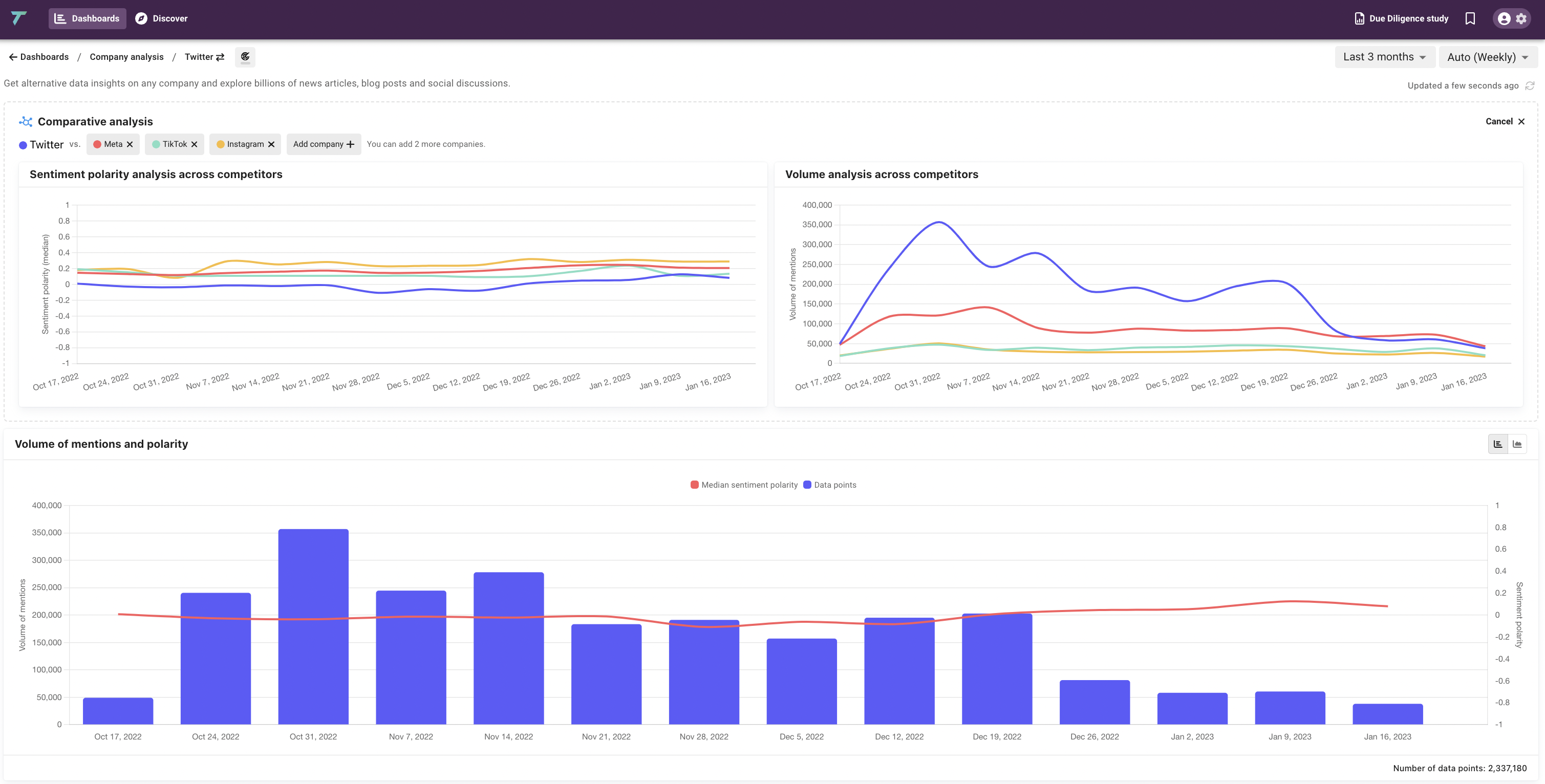Click the Discover compass icon
The width and height of the screenshot is (1545, 784).
pyautogui.click(x=141, y=18)
